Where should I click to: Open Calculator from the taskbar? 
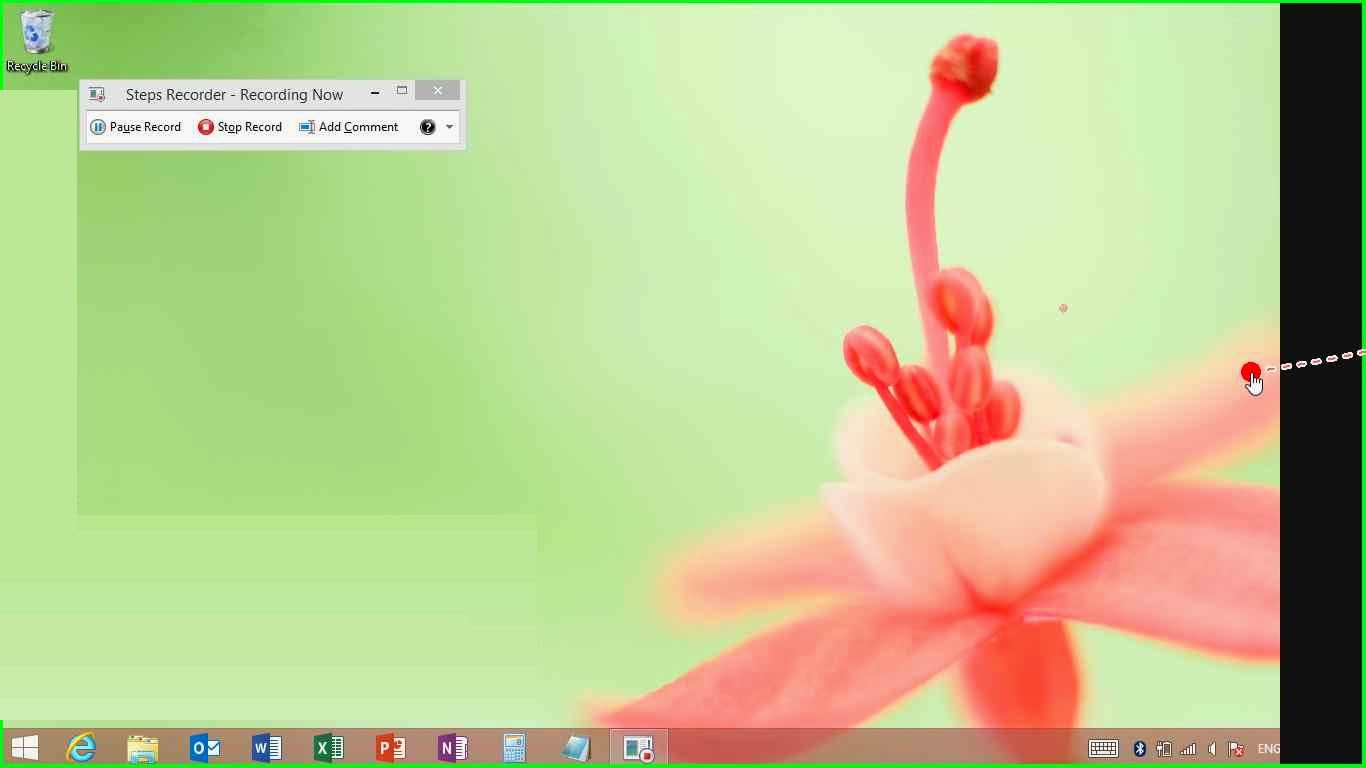pyautogui.click(x=515, y=748)
